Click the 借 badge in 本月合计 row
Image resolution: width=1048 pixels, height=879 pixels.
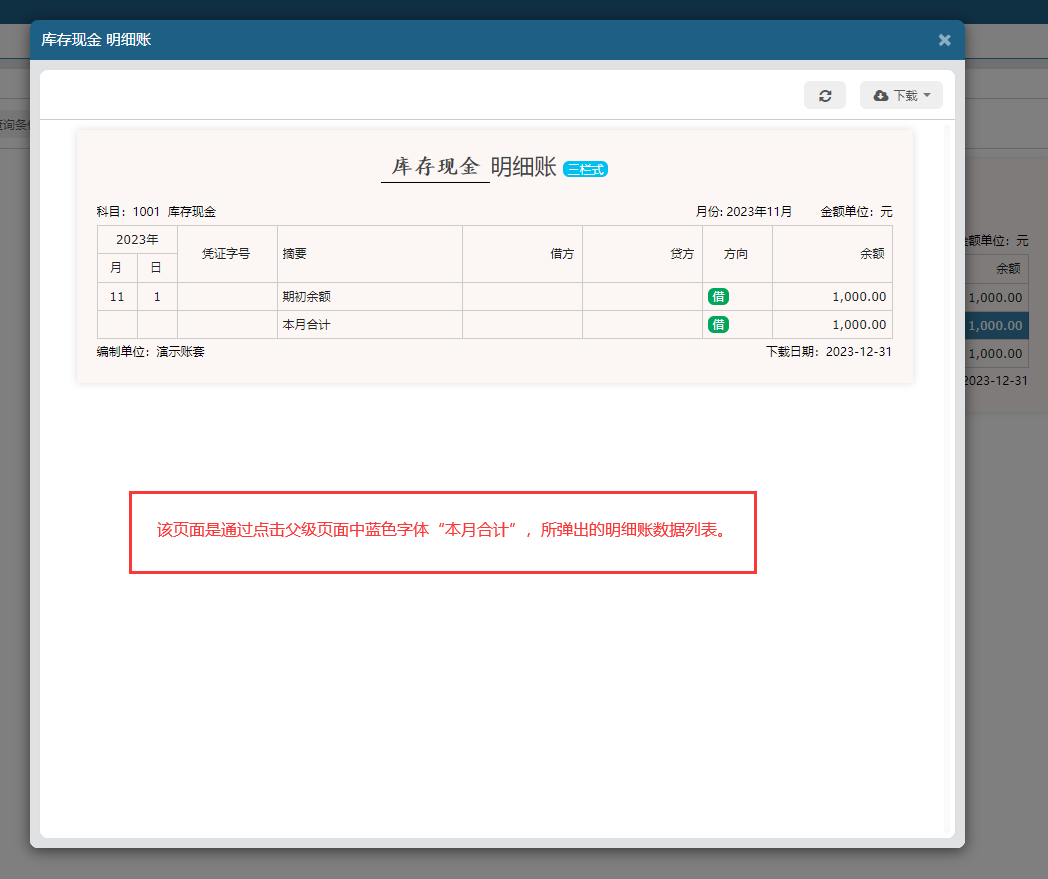tap(718, 325)
